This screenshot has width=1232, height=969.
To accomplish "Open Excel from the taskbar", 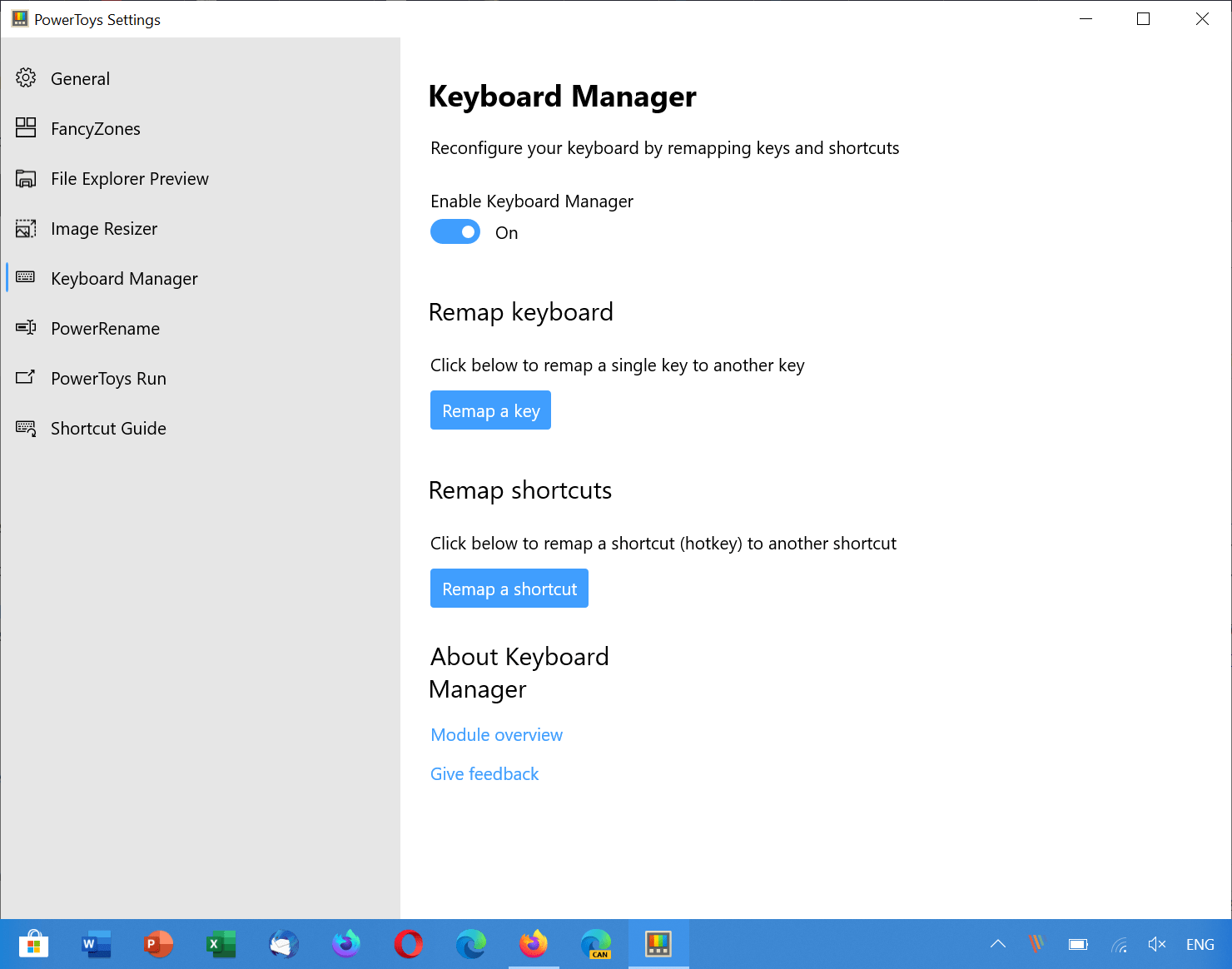I will (x=221, y=944).
